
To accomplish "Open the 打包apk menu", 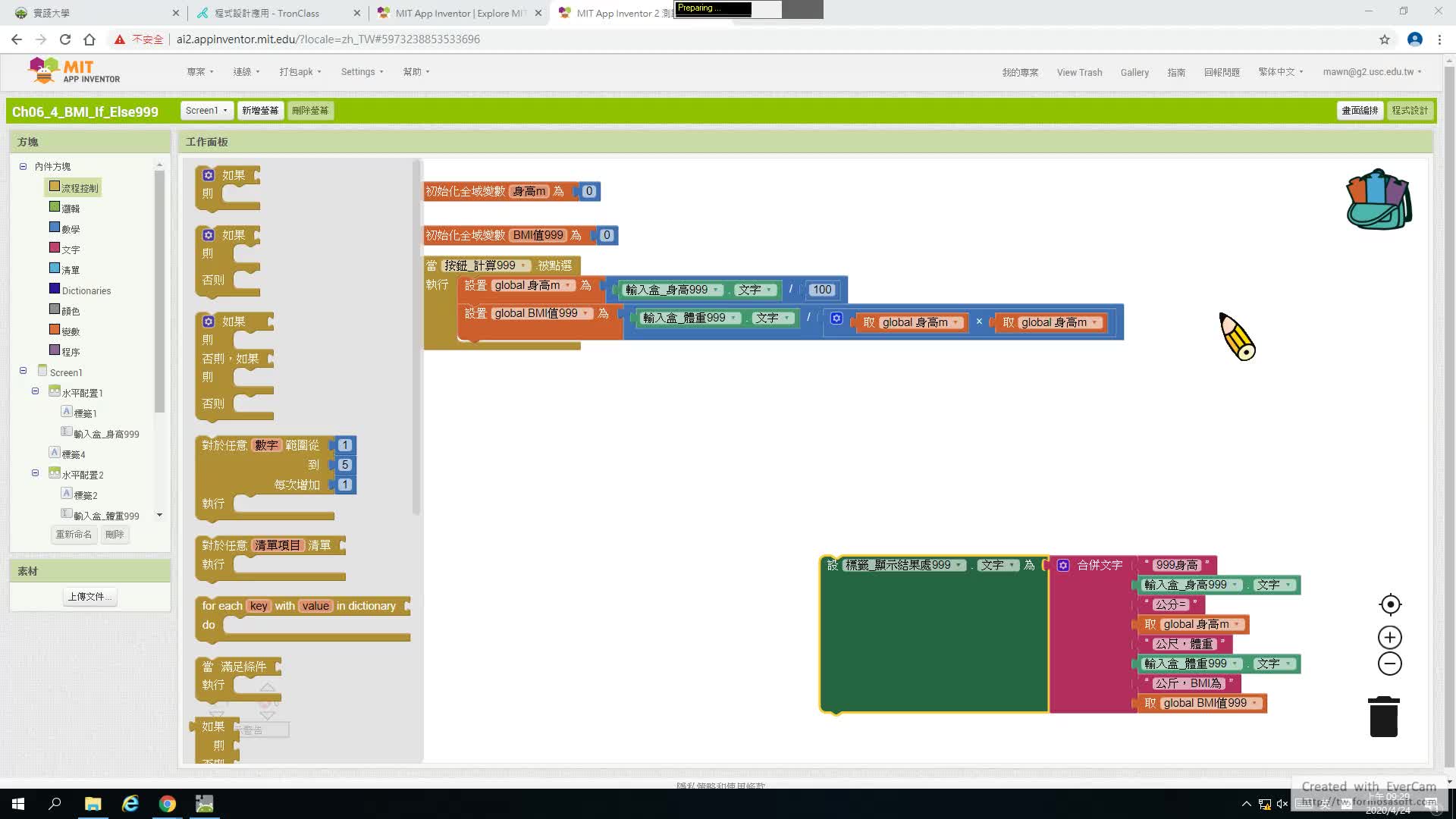I will point(300,72).
